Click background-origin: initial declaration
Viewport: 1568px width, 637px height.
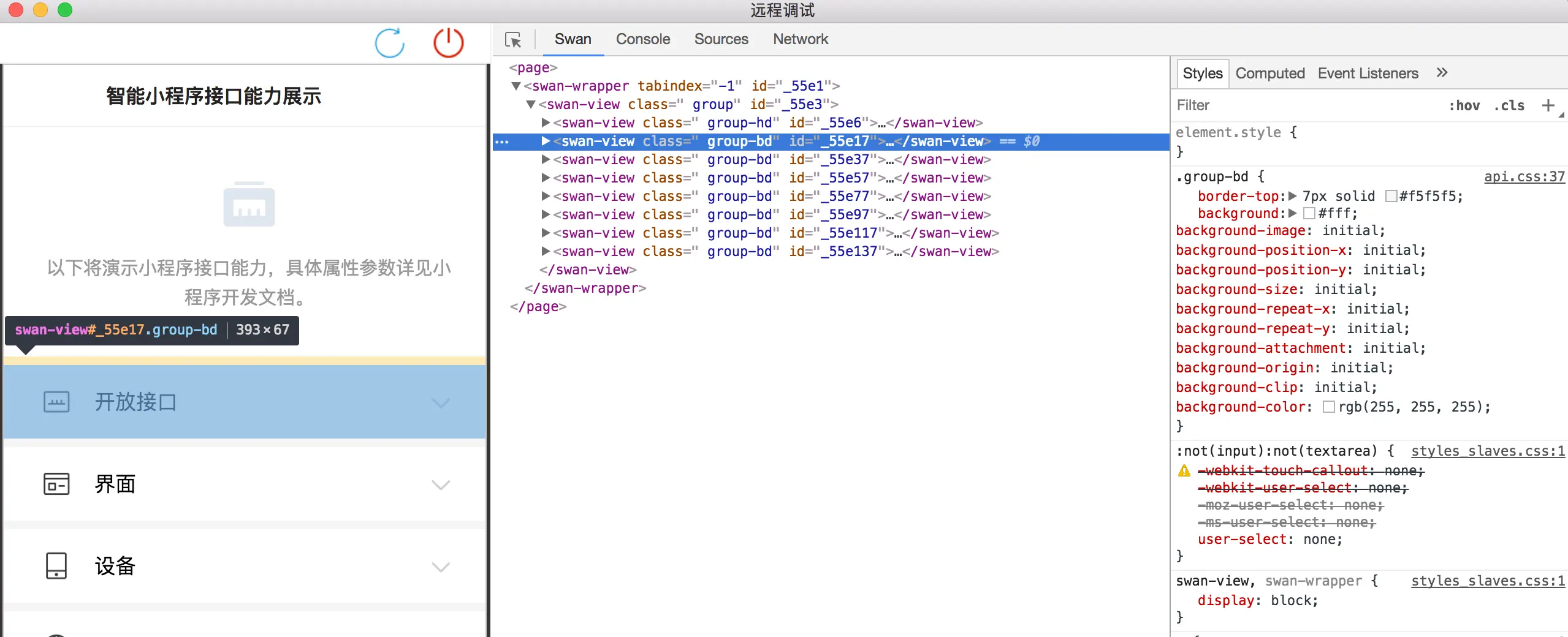click(x=1284, y=367)
